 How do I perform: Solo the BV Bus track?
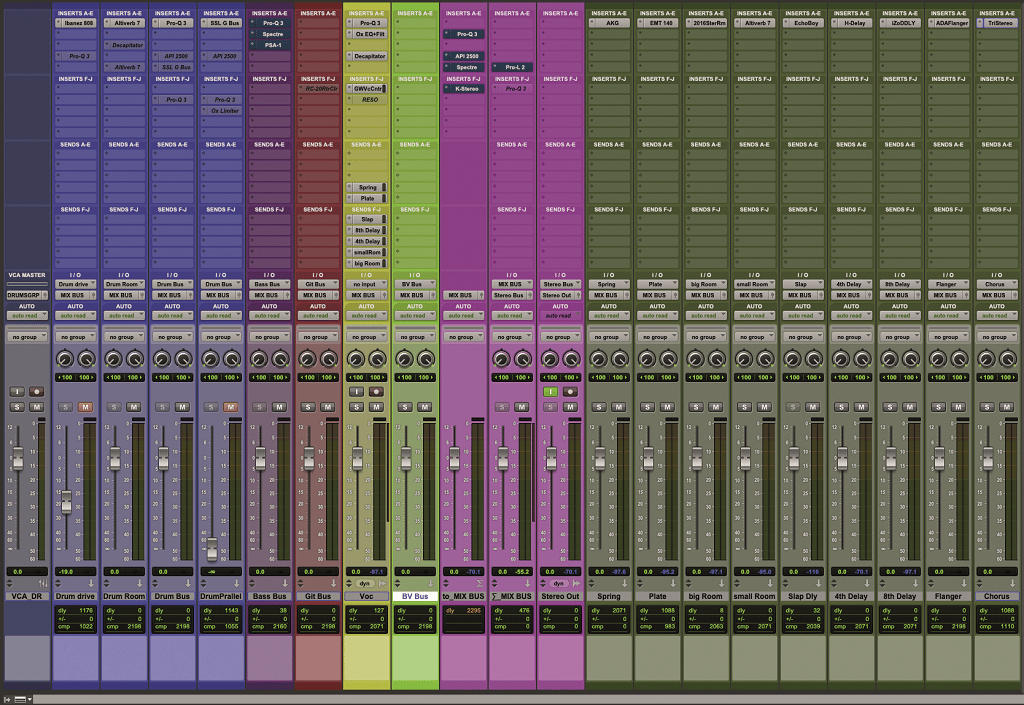click(x=405, y=407)
